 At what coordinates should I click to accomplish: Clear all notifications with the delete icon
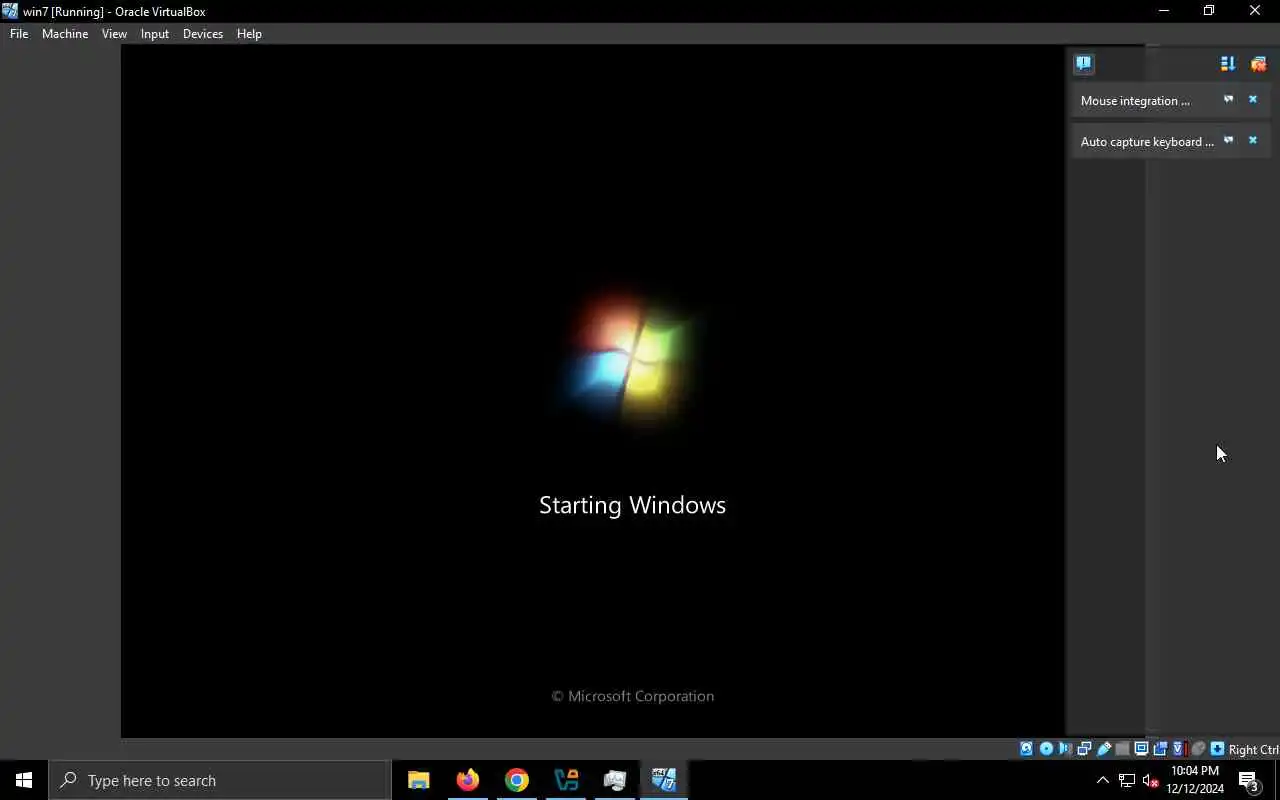[1258, 63]
